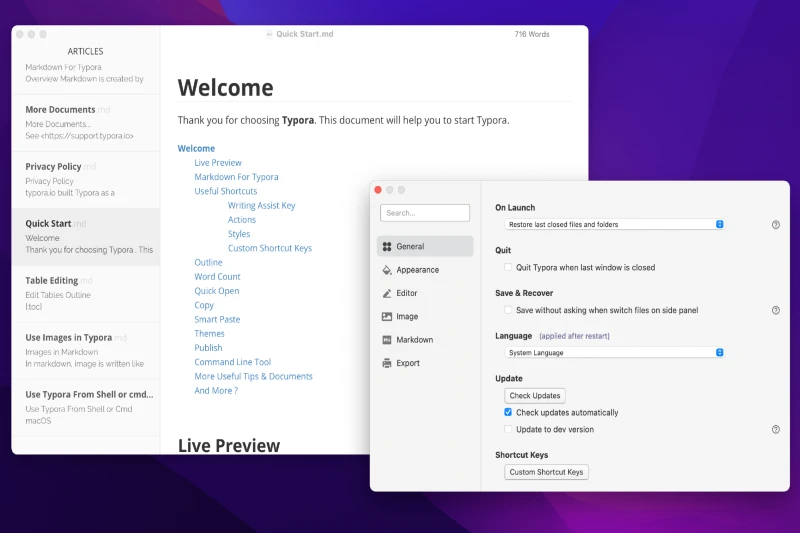Follow the Live Preview table of contents link

(218, 163)
